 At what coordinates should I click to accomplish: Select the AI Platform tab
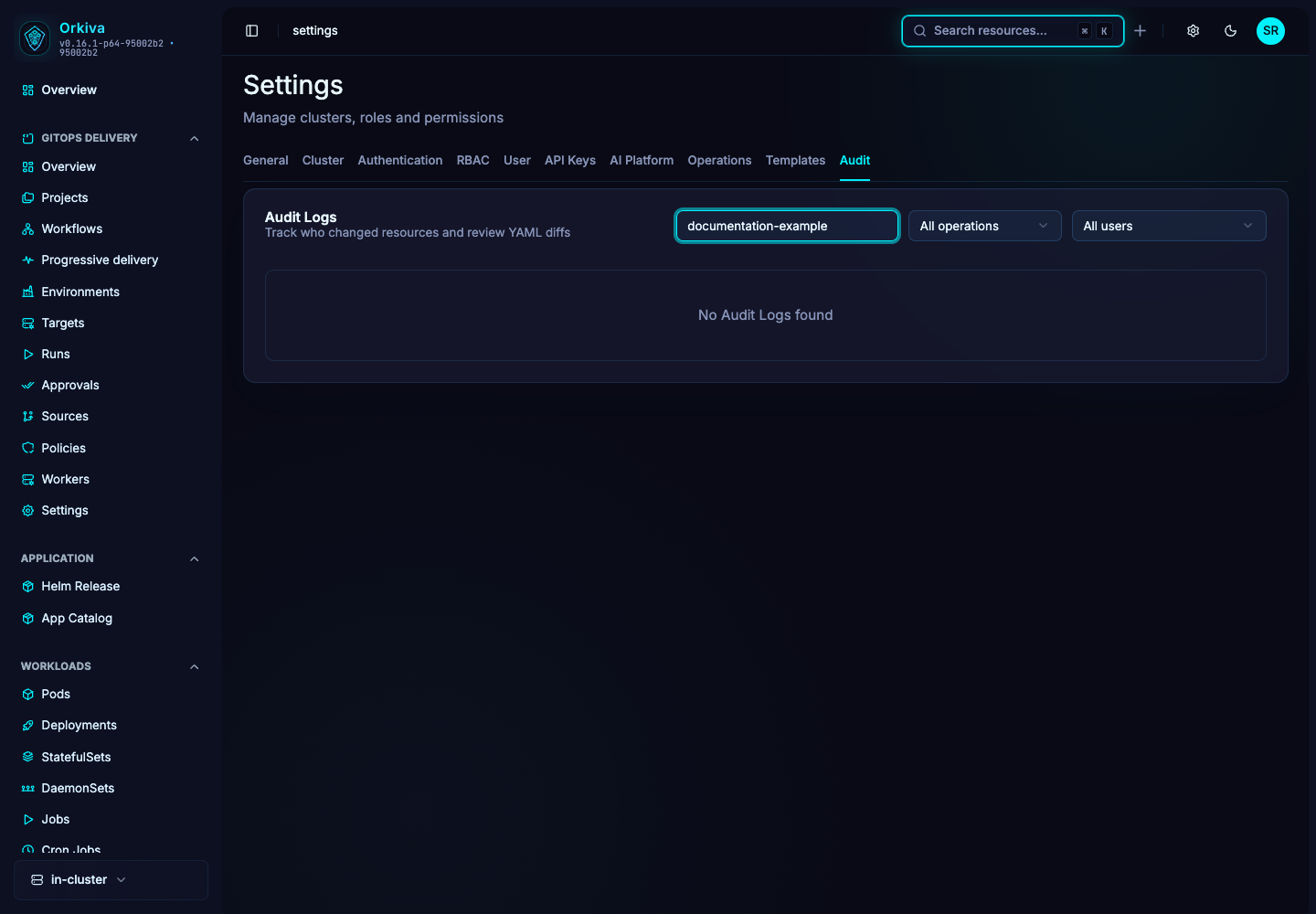tap(642, 160)
